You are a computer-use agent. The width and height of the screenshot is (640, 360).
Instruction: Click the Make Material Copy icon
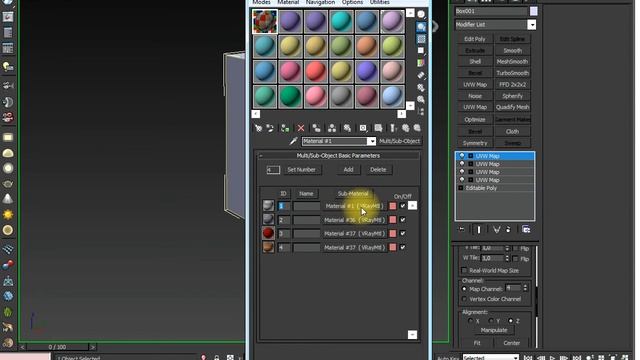pyautogui.click(x=316, y=128)
